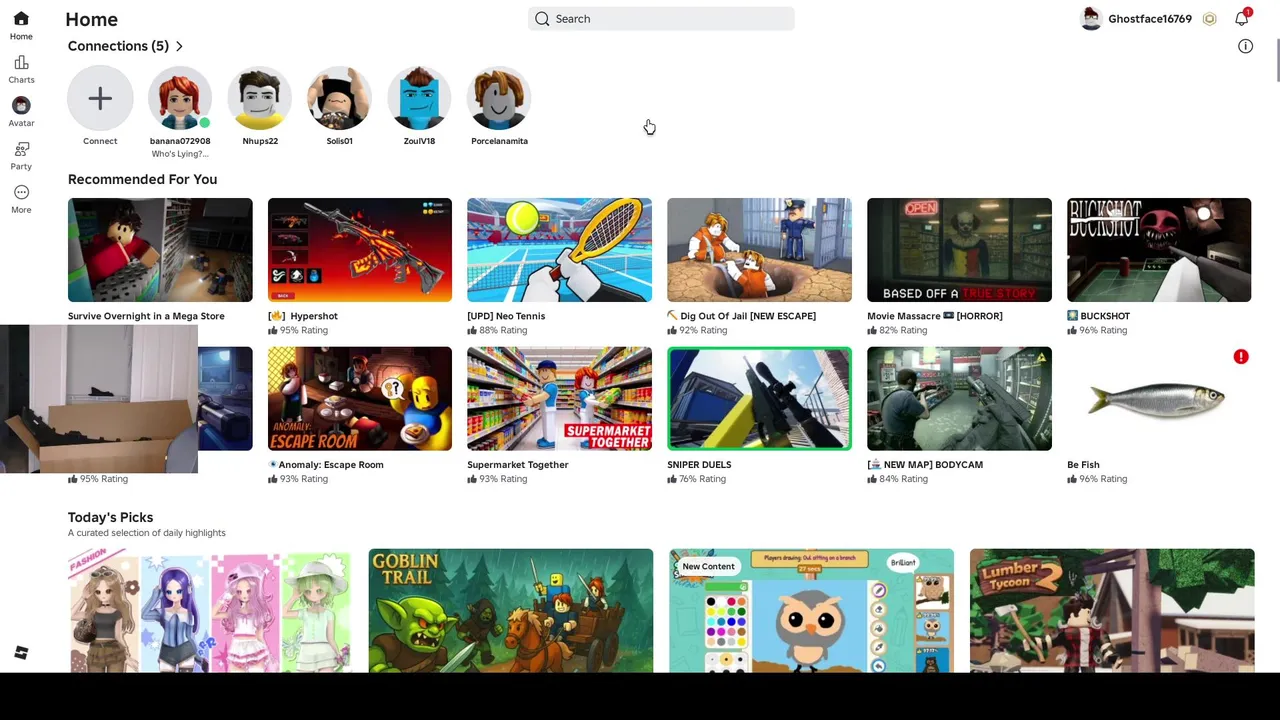Viewport: 1280px width, 720px height.
Task: Click the Be Fish title text
Action: [1083, 465]
